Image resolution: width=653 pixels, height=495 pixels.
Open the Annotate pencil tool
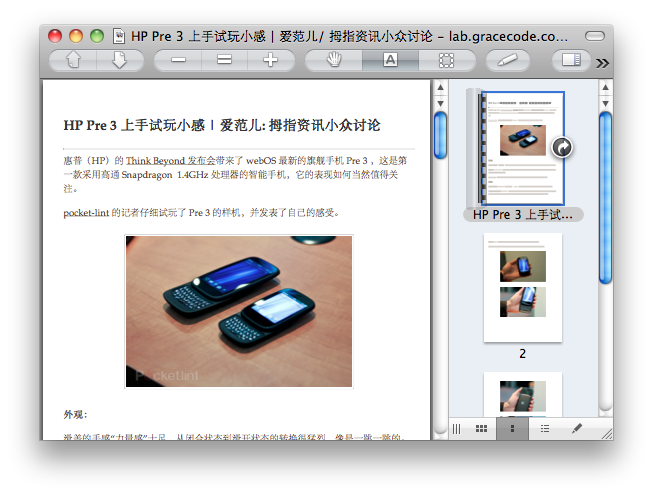click(x=508, y=60)
